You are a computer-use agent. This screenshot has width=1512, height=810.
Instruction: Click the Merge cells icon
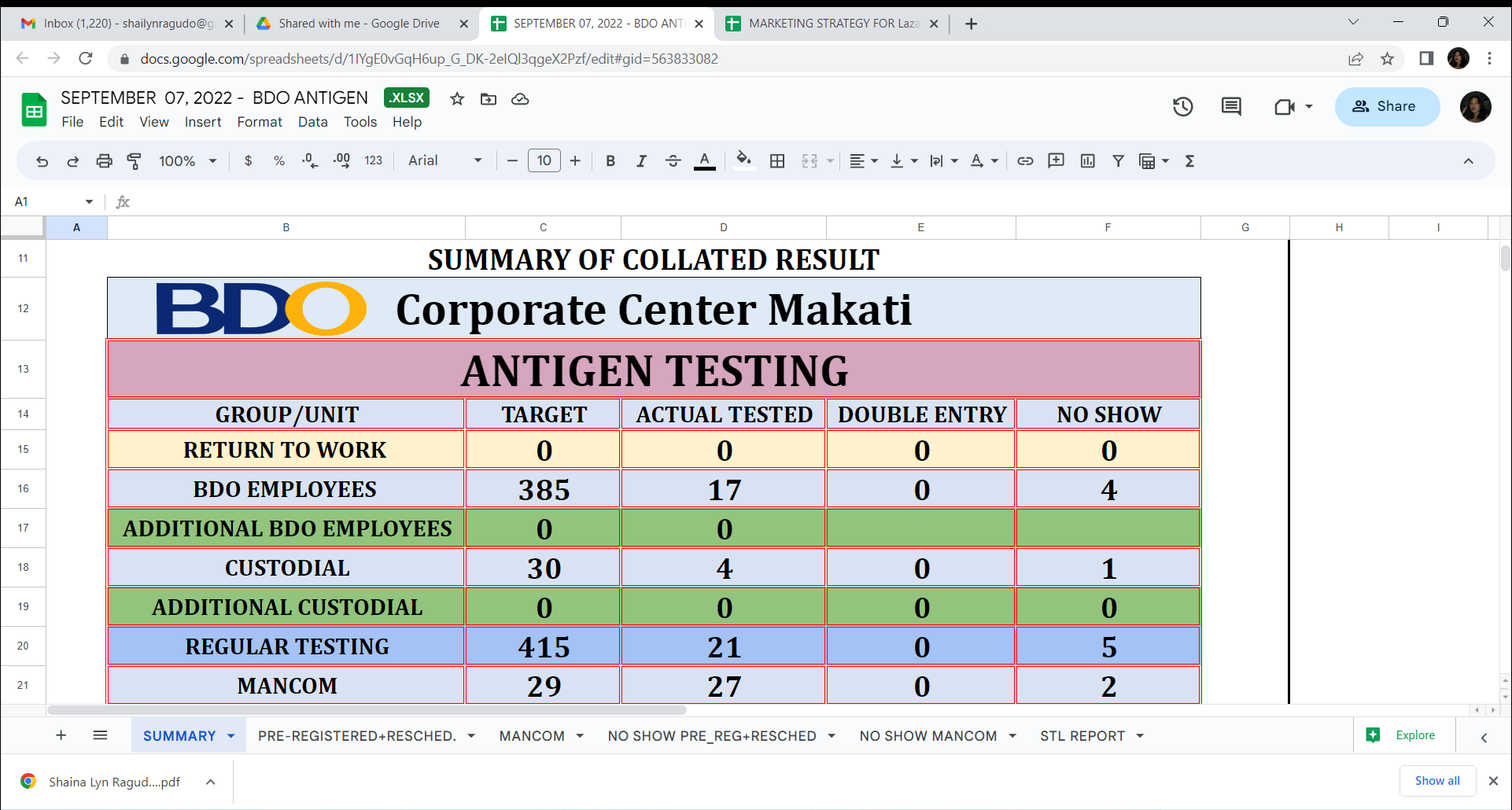[x=809, y=161]
